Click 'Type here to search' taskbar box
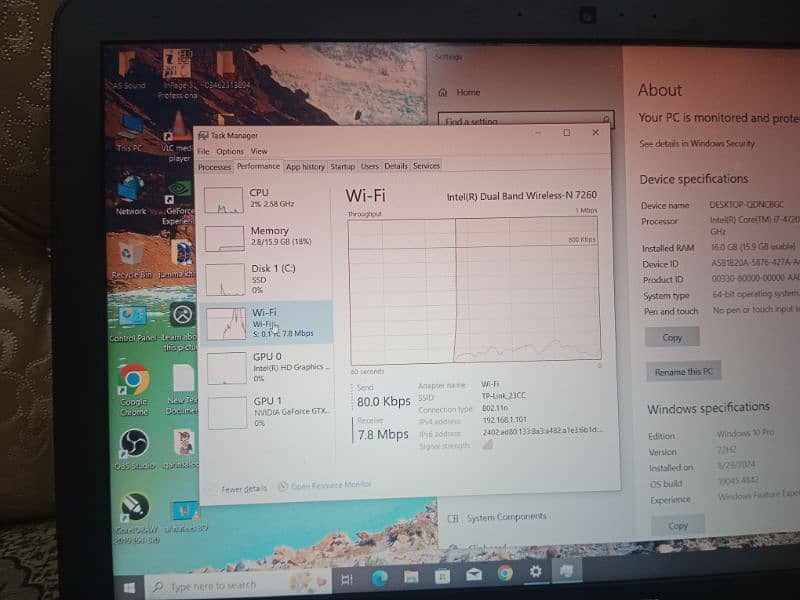This screenshot has width=800, height=600. (238, 585)
